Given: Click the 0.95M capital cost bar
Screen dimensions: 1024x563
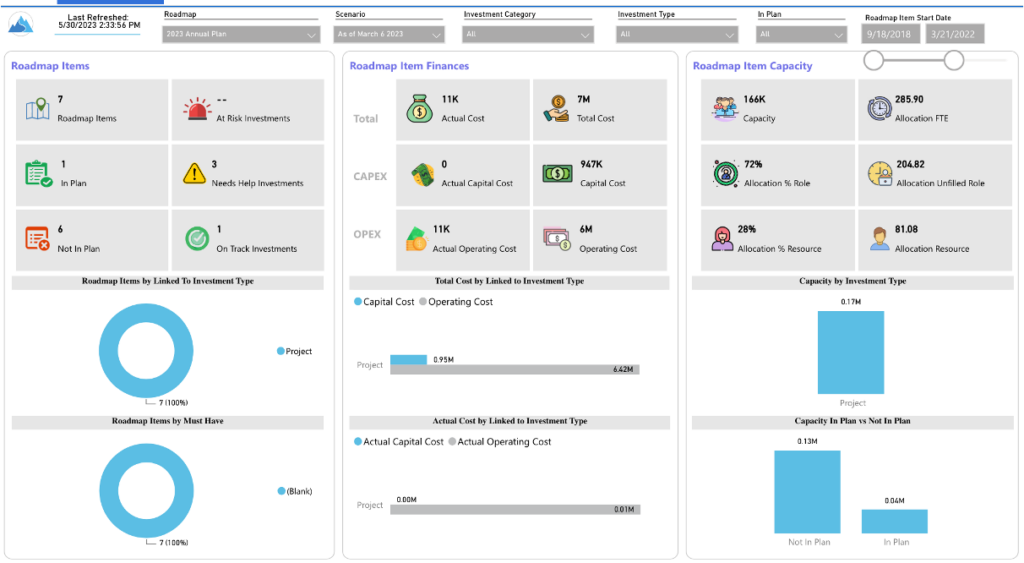Looking at the screenshot, I should pyautogui.click(x=408, y=359).
